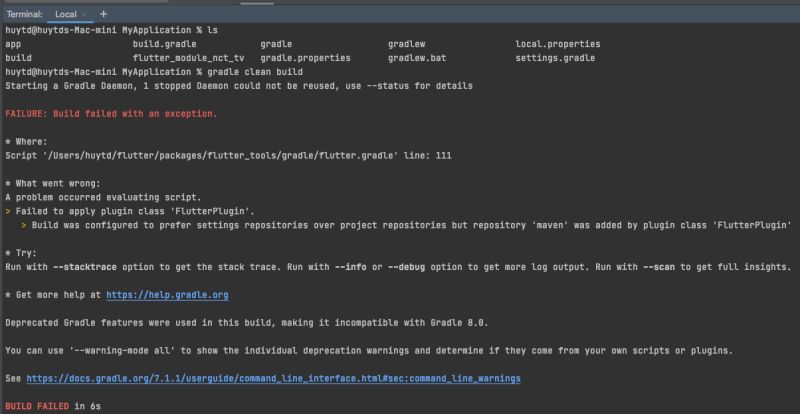This screenshot has width=800, height=414.
Task: Click the '--warning-mode all' message line
Action: (369, 351)
